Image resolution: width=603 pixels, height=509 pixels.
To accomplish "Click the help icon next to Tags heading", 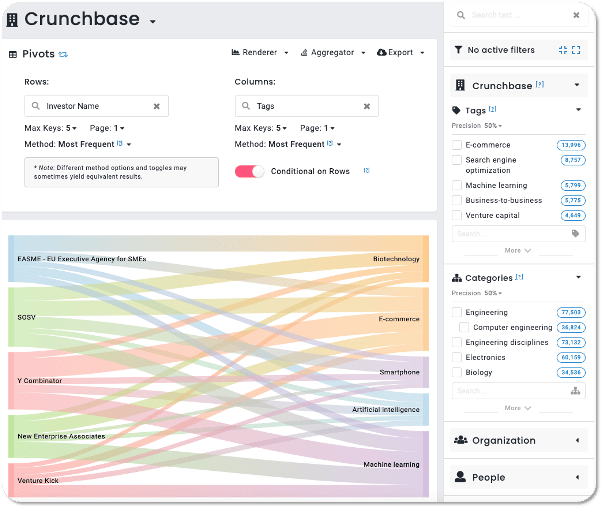I will pyautogui.click(x=493, y=109).
